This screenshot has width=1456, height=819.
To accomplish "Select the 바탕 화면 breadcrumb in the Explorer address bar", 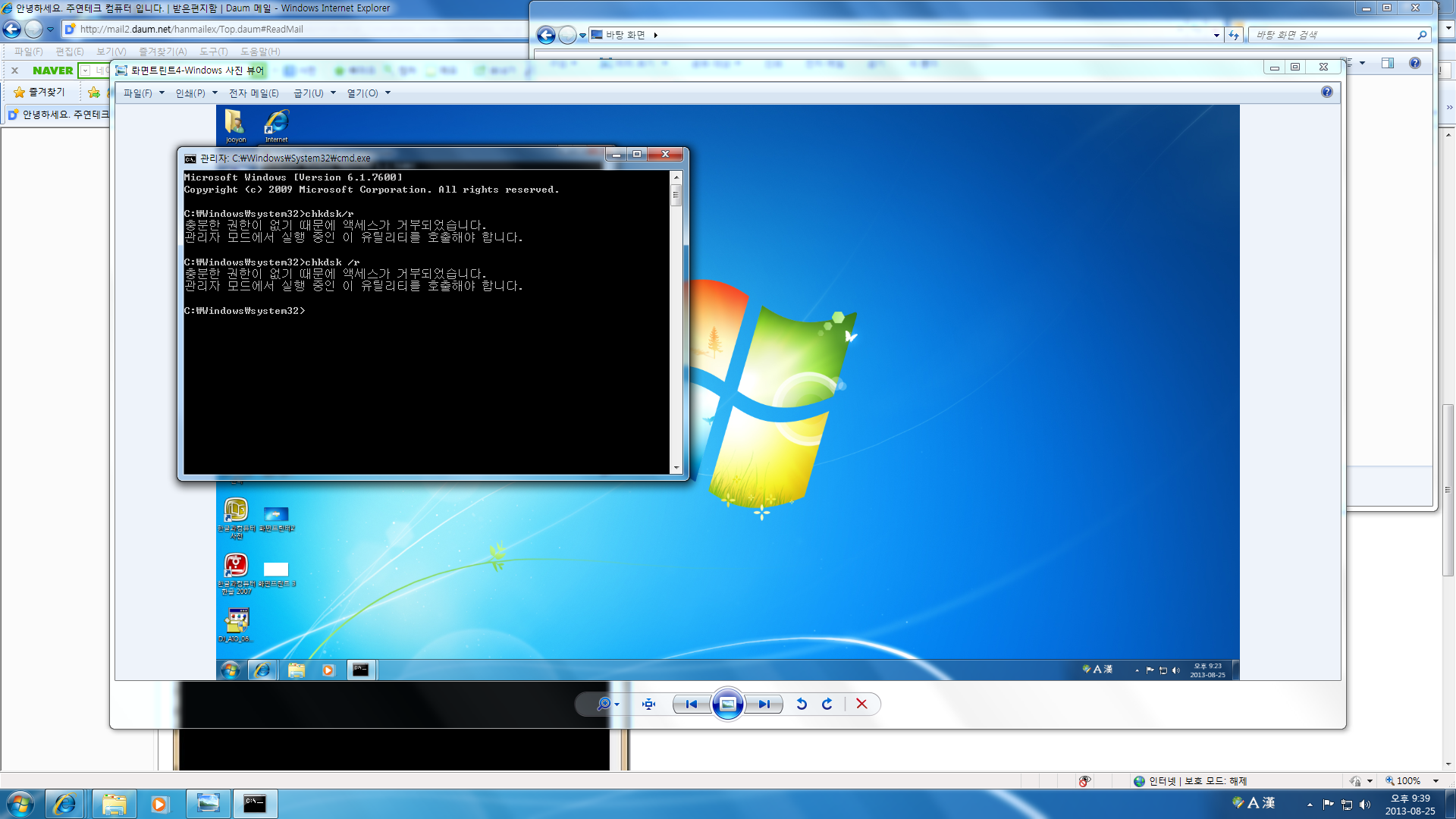I will tap(625, 35).
